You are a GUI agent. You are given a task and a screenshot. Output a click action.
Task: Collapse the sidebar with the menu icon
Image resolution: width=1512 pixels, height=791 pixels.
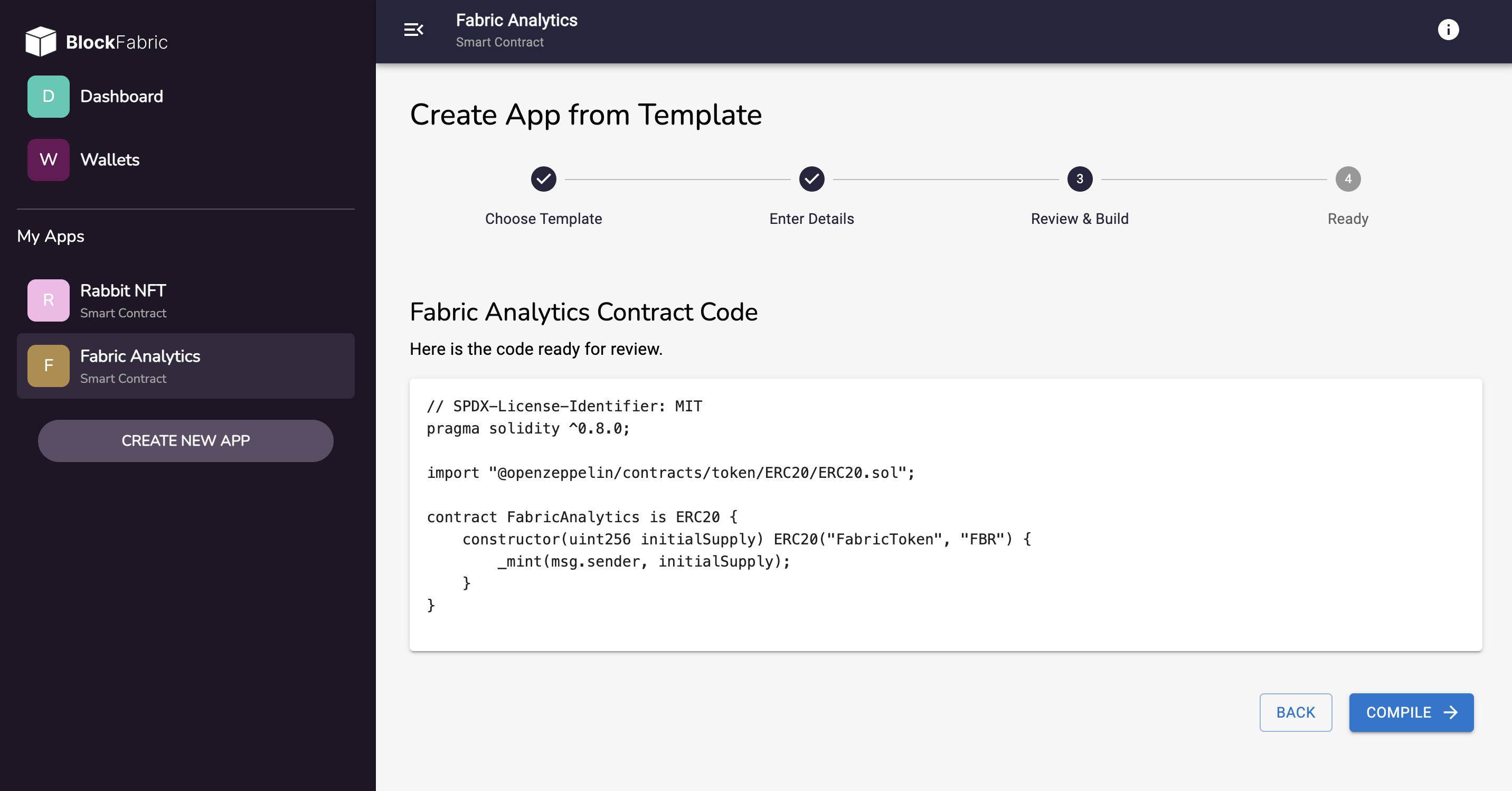414,30
